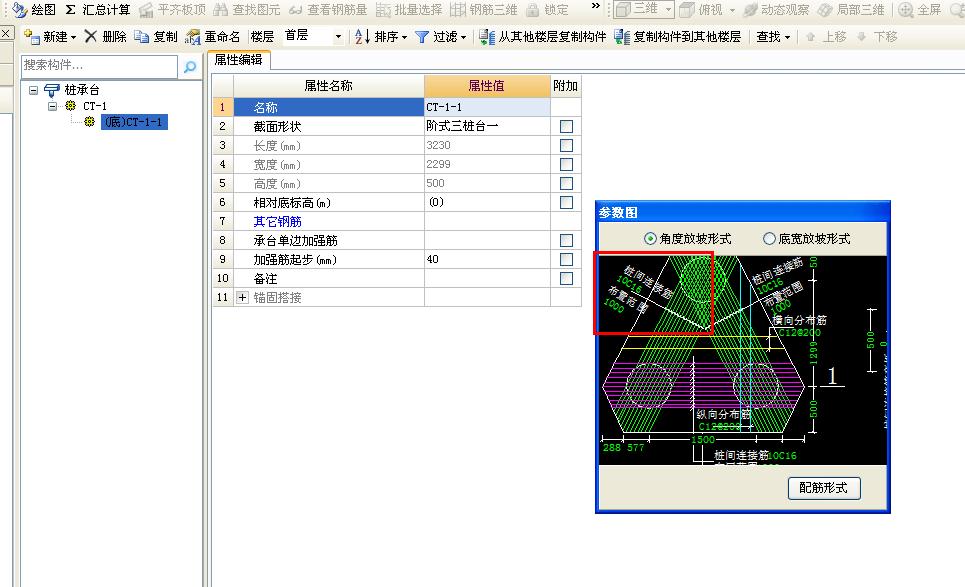Click the search magnifier icon
Viewport: 965px width, 587px height.
(190, 66)
